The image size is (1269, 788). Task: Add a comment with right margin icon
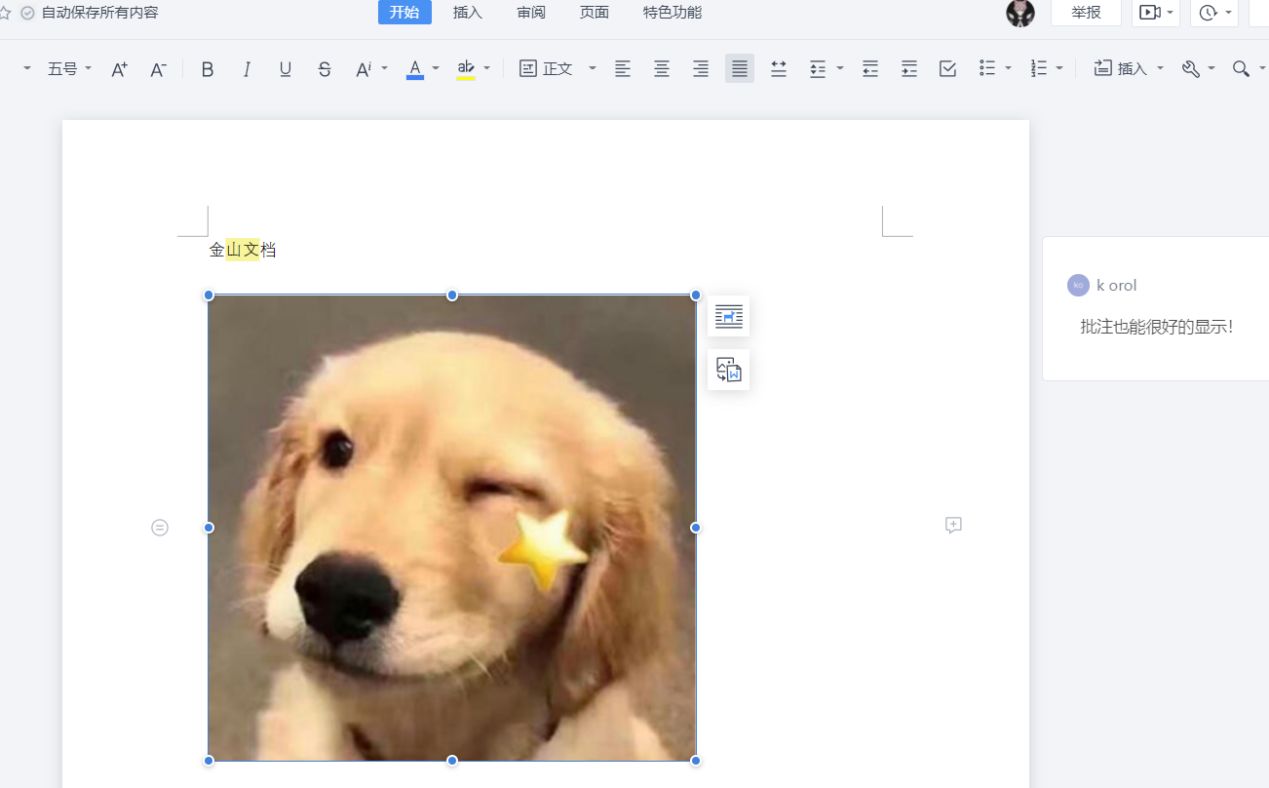tap(953, 525)
